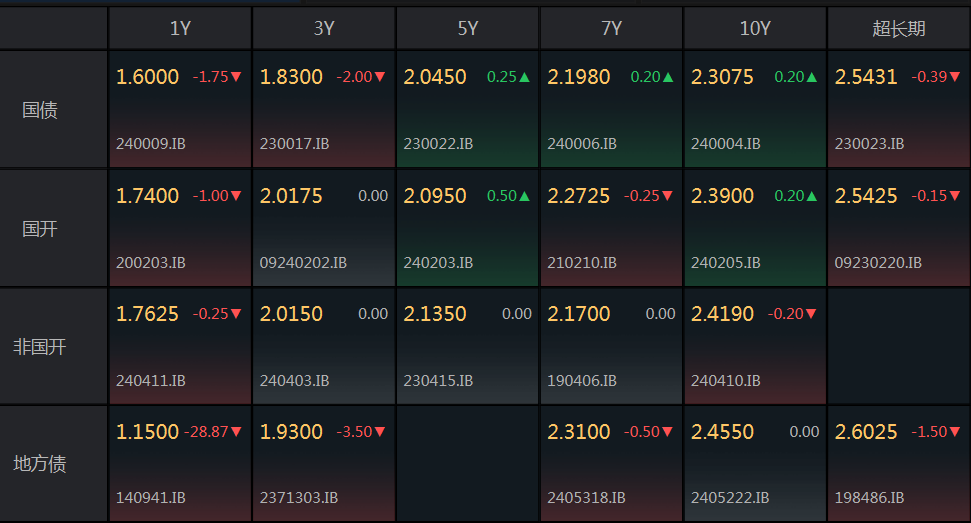The image size is (971, 523).
Task: Open bond code 09240202.IB
Action: 303,263
